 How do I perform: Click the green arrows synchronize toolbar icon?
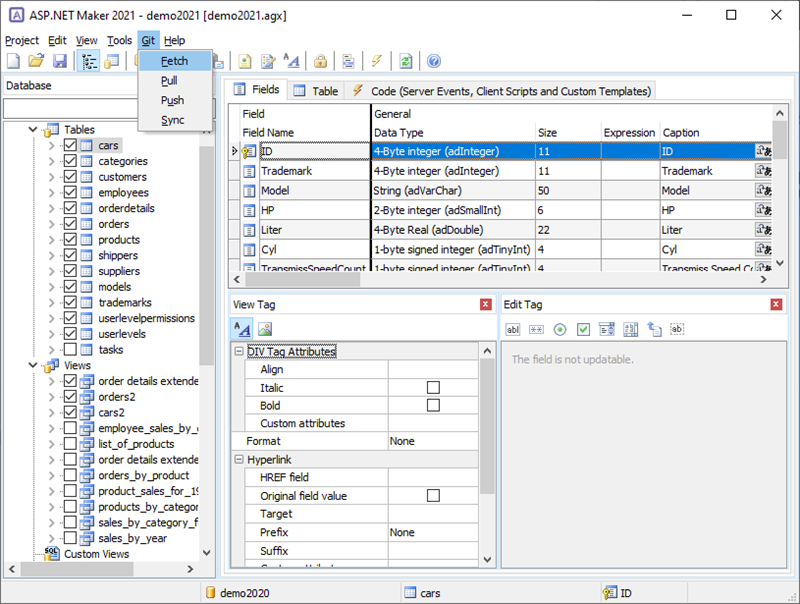(x=406, y=61)
